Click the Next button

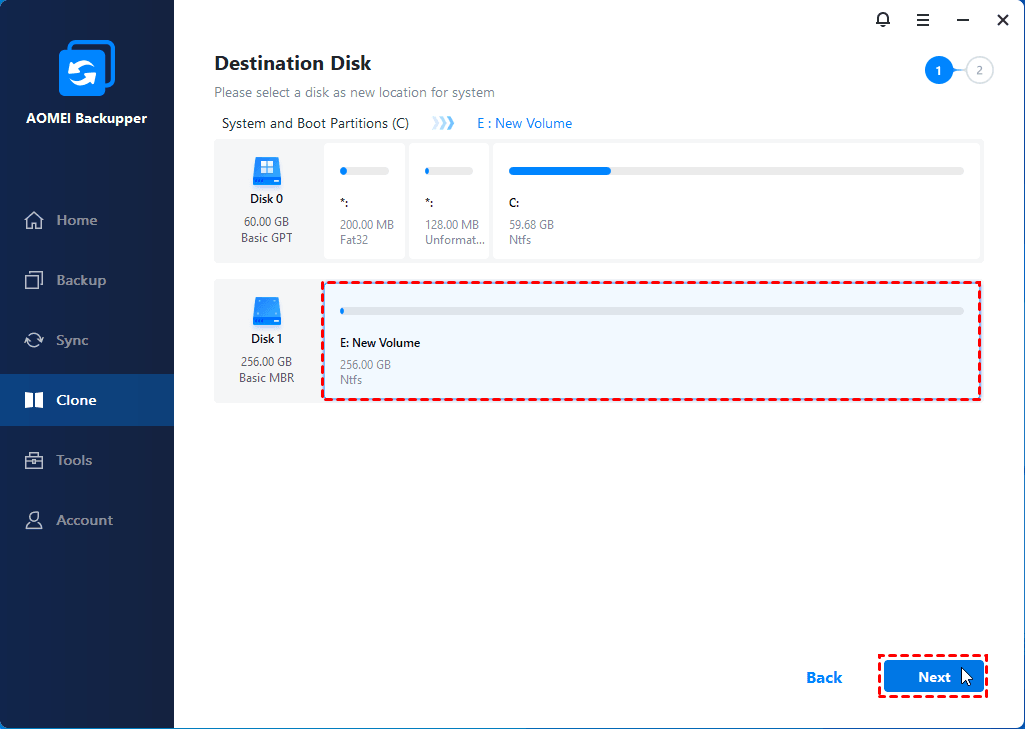[x=934, y=677]
